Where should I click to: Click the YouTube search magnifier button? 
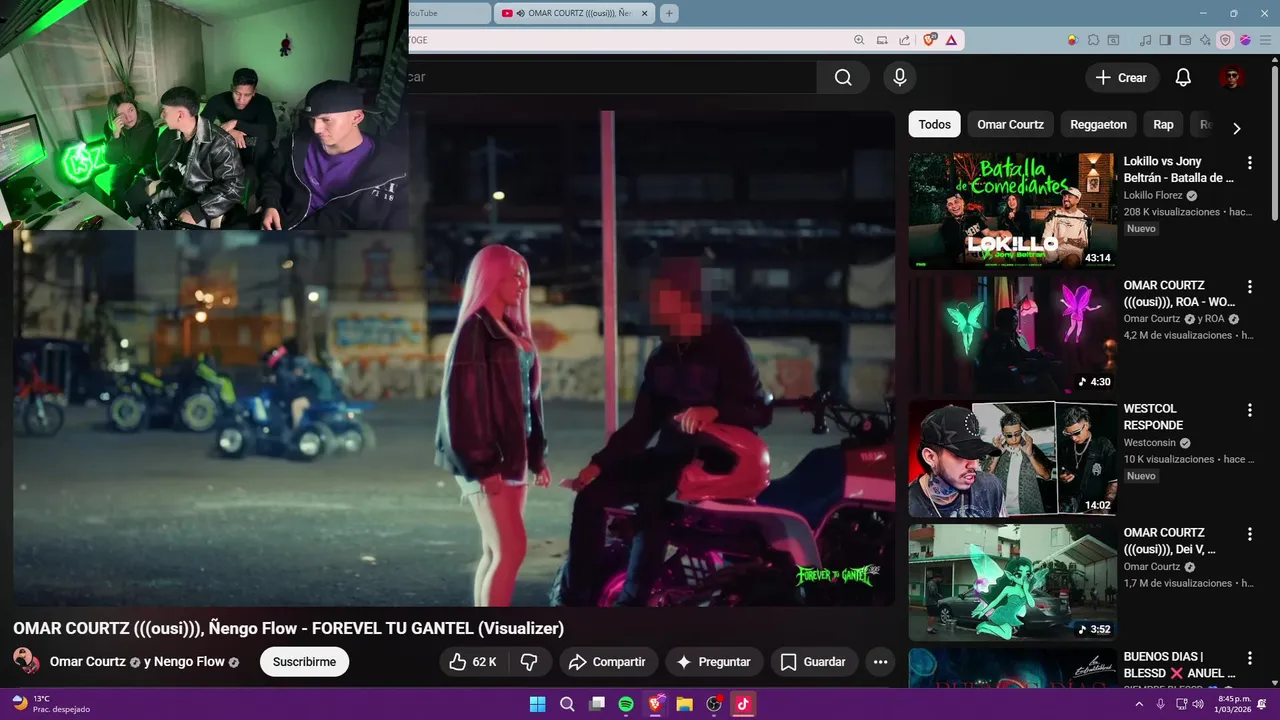843,78
